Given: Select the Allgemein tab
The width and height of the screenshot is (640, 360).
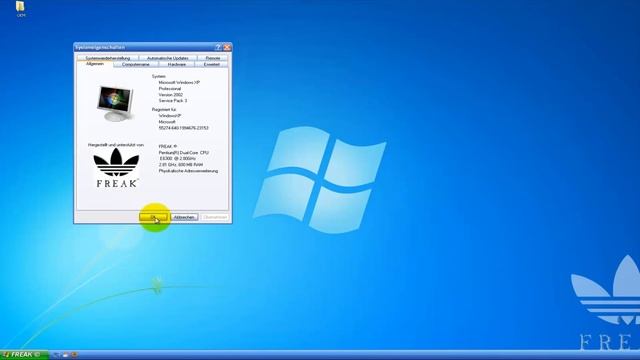Looking at the screenshot, I should [x=95, y=64].
